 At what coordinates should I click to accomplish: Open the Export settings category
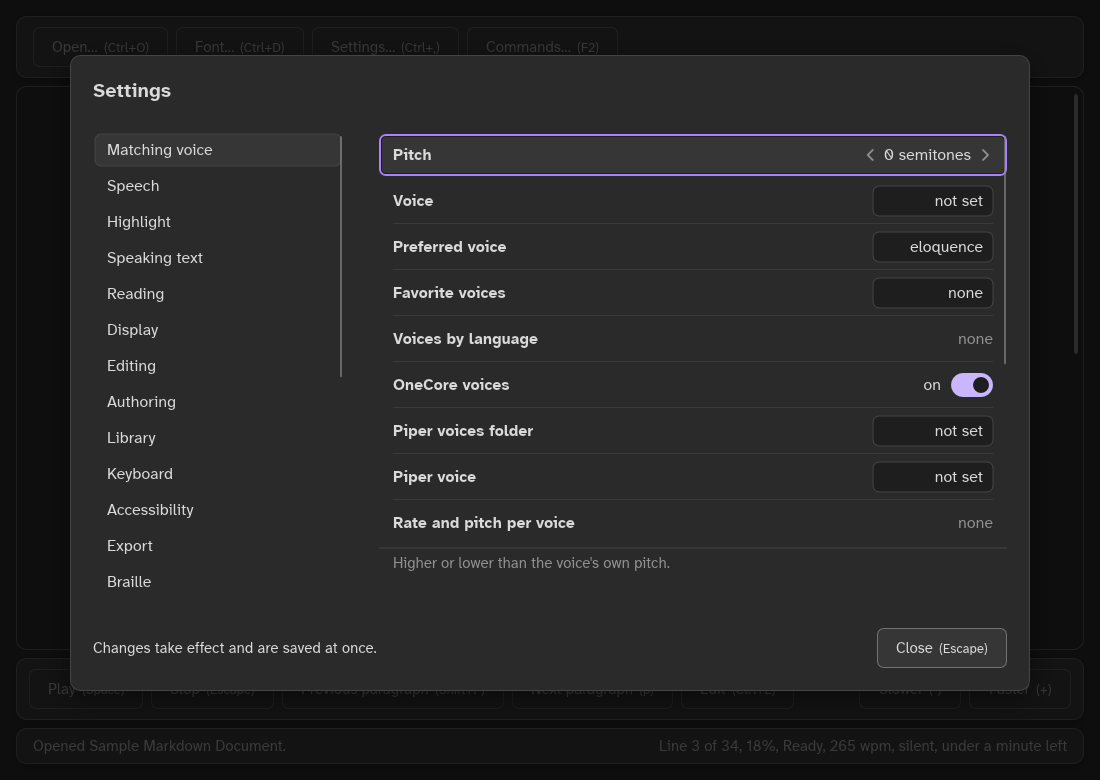pyautogui.click(x=217, y=546)
